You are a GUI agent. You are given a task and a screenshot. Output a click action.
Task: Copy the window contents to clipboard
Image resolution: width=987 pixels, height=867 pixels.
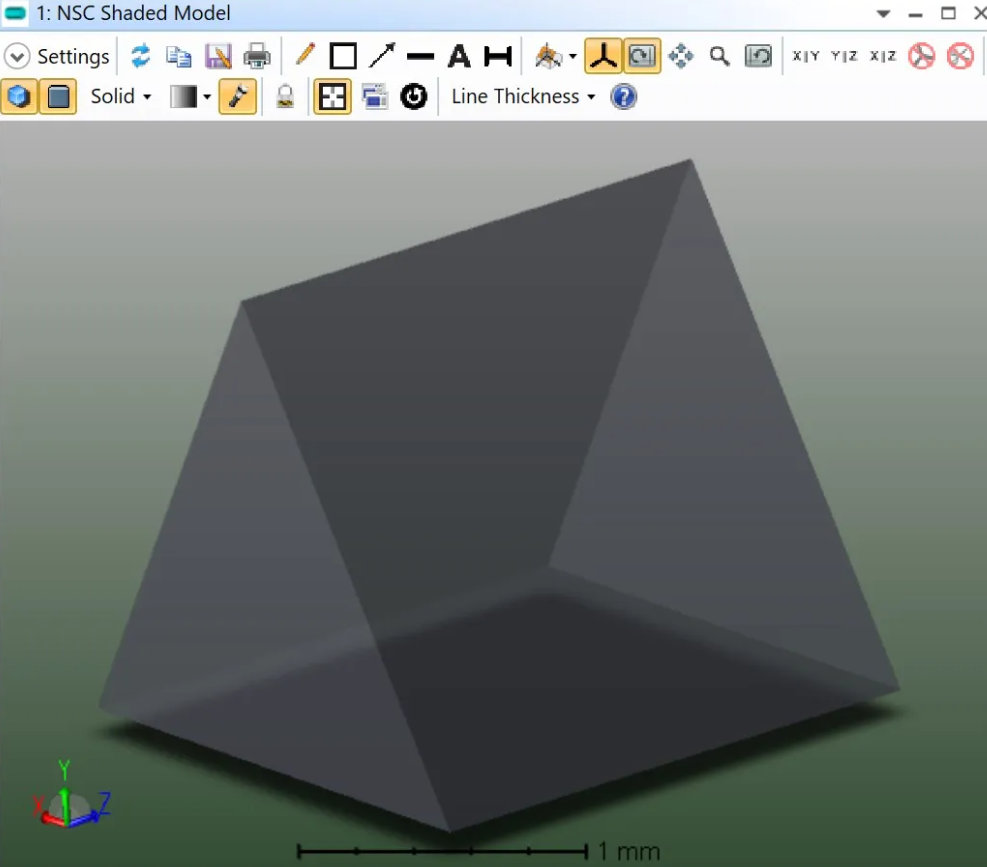179,56
